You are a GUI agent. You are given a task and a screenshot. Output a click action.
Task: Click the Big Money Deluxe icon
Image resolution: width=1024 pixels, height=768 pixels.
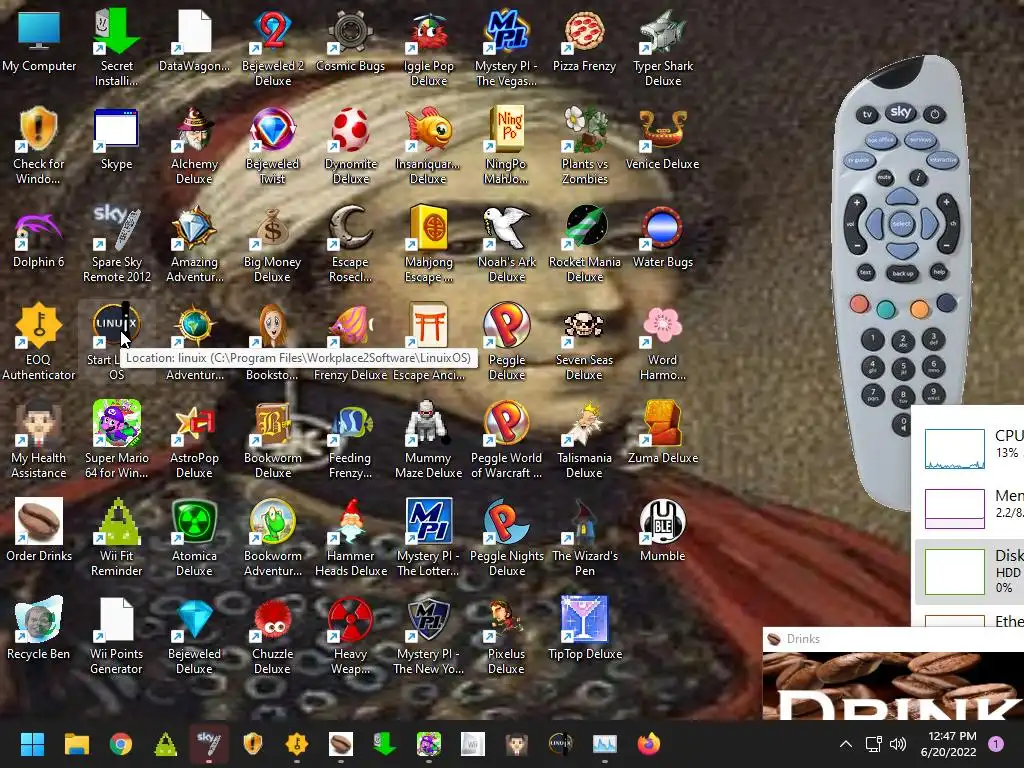[272, 245]
